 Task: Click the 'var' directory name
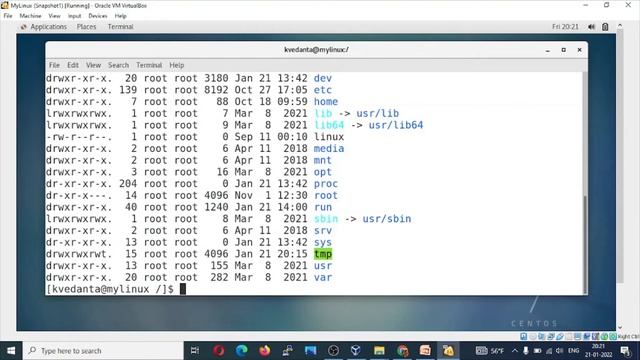coord(323,278)
